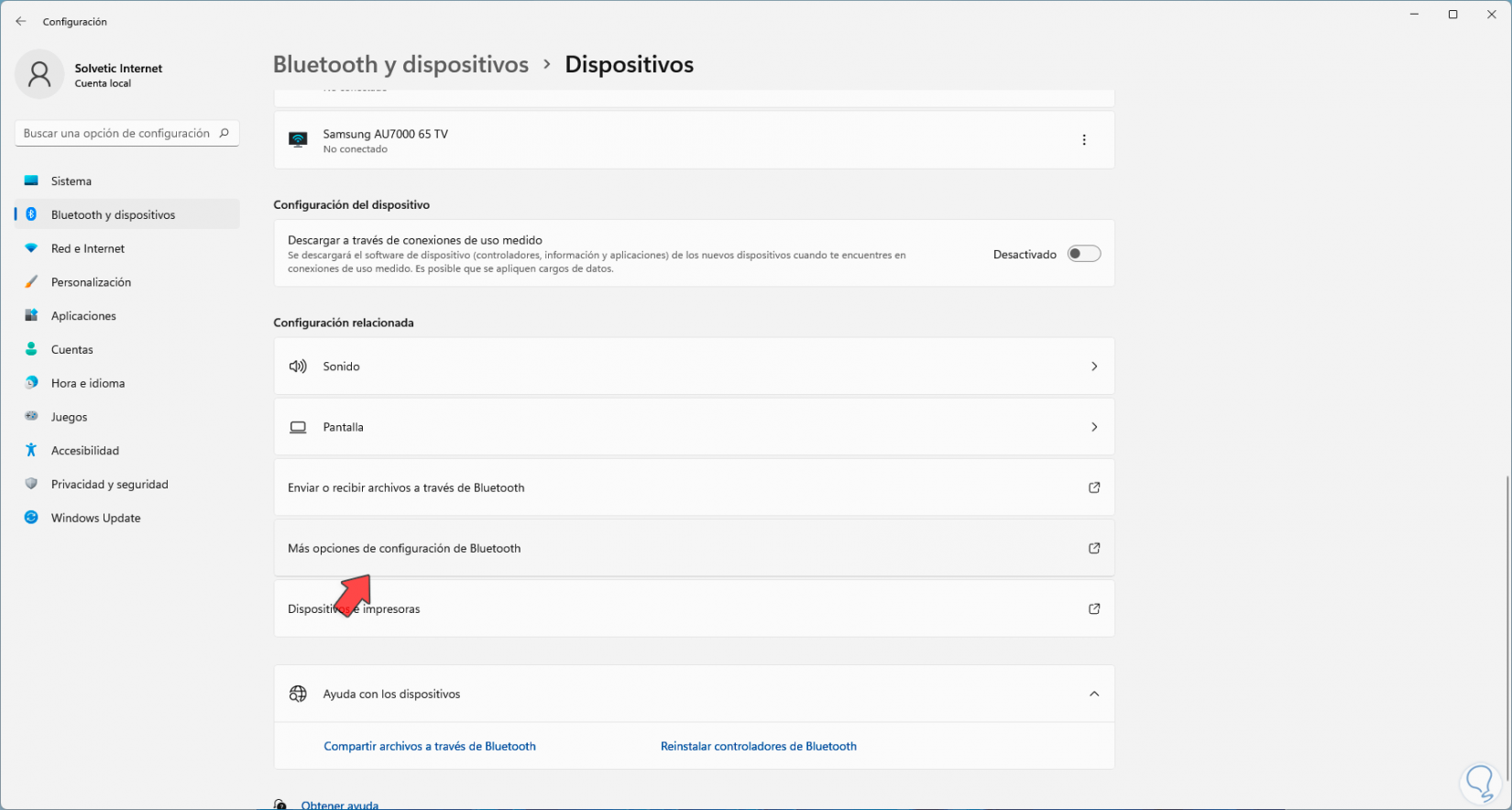Open three-dot menu for Samsung AU7000 TV
The height and width of the screenshot is (810, 1512).
pyautogui.click(x=1084, y=140)
